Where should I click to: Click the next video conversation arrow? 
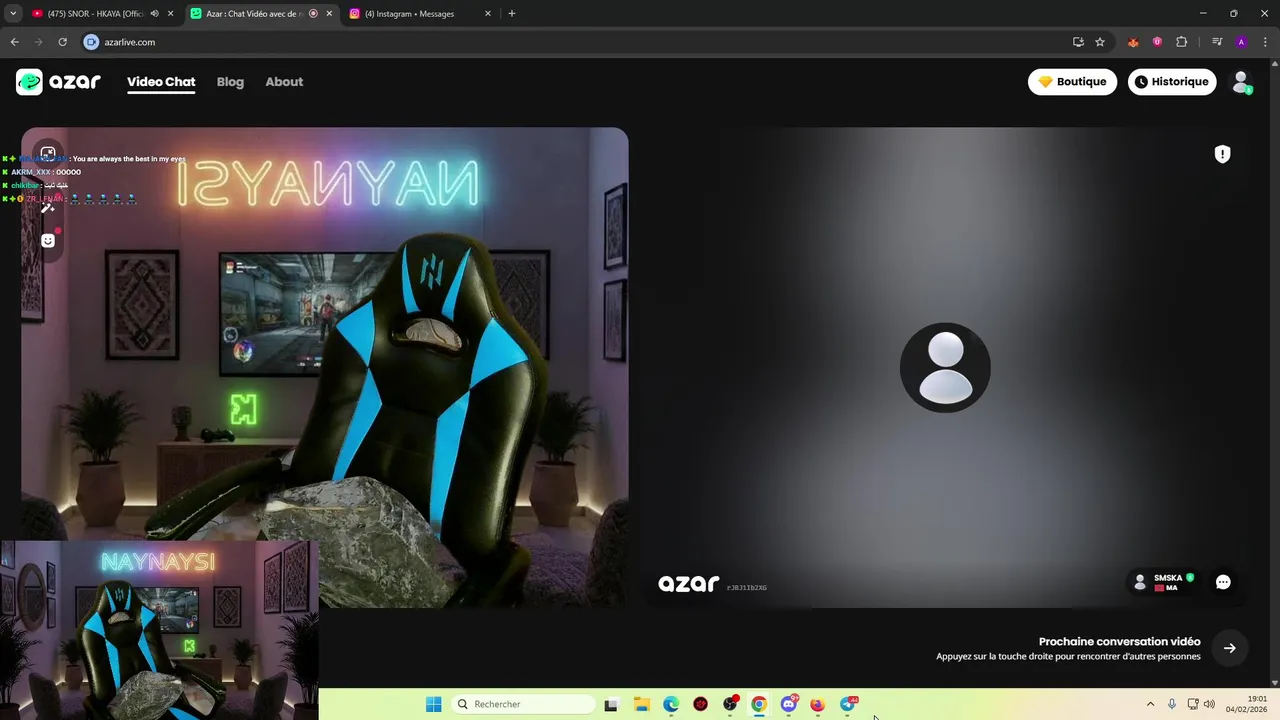pos(1229,648)
